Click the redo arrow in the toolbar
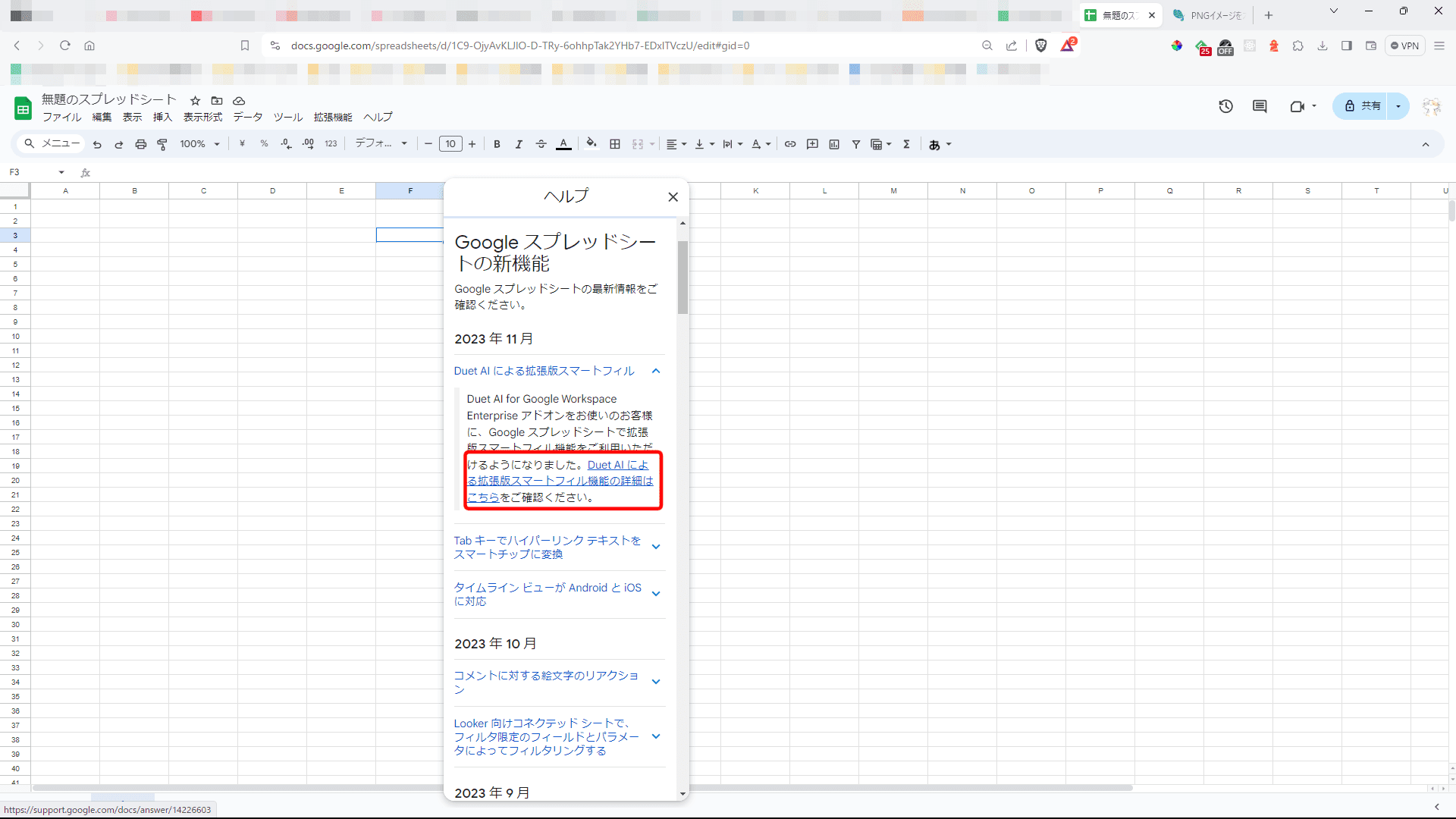The width and height of the screenshot is (1456, 819). tap(119, 144)
